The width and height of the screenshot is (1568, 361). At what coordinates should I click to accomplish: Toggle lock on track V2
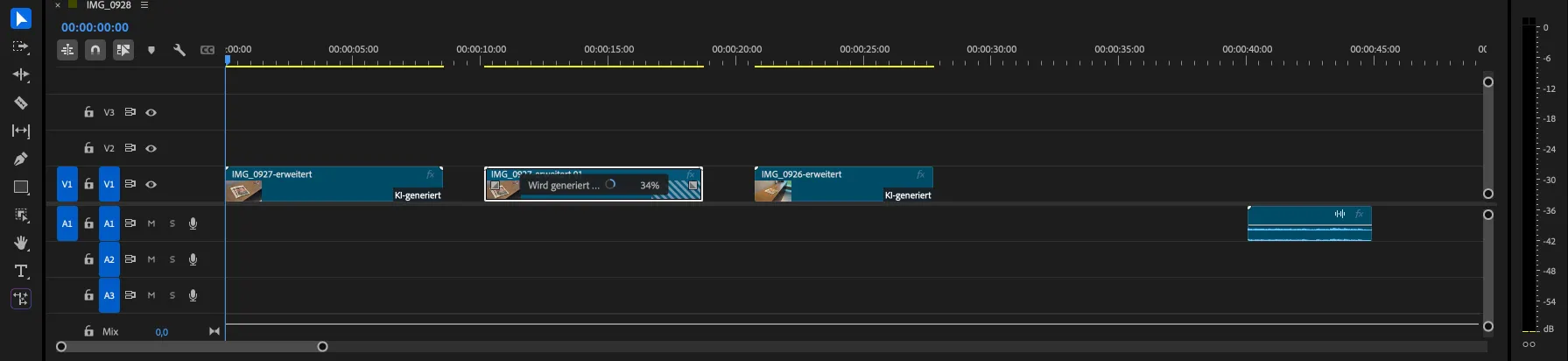click(x=88, y=148)
